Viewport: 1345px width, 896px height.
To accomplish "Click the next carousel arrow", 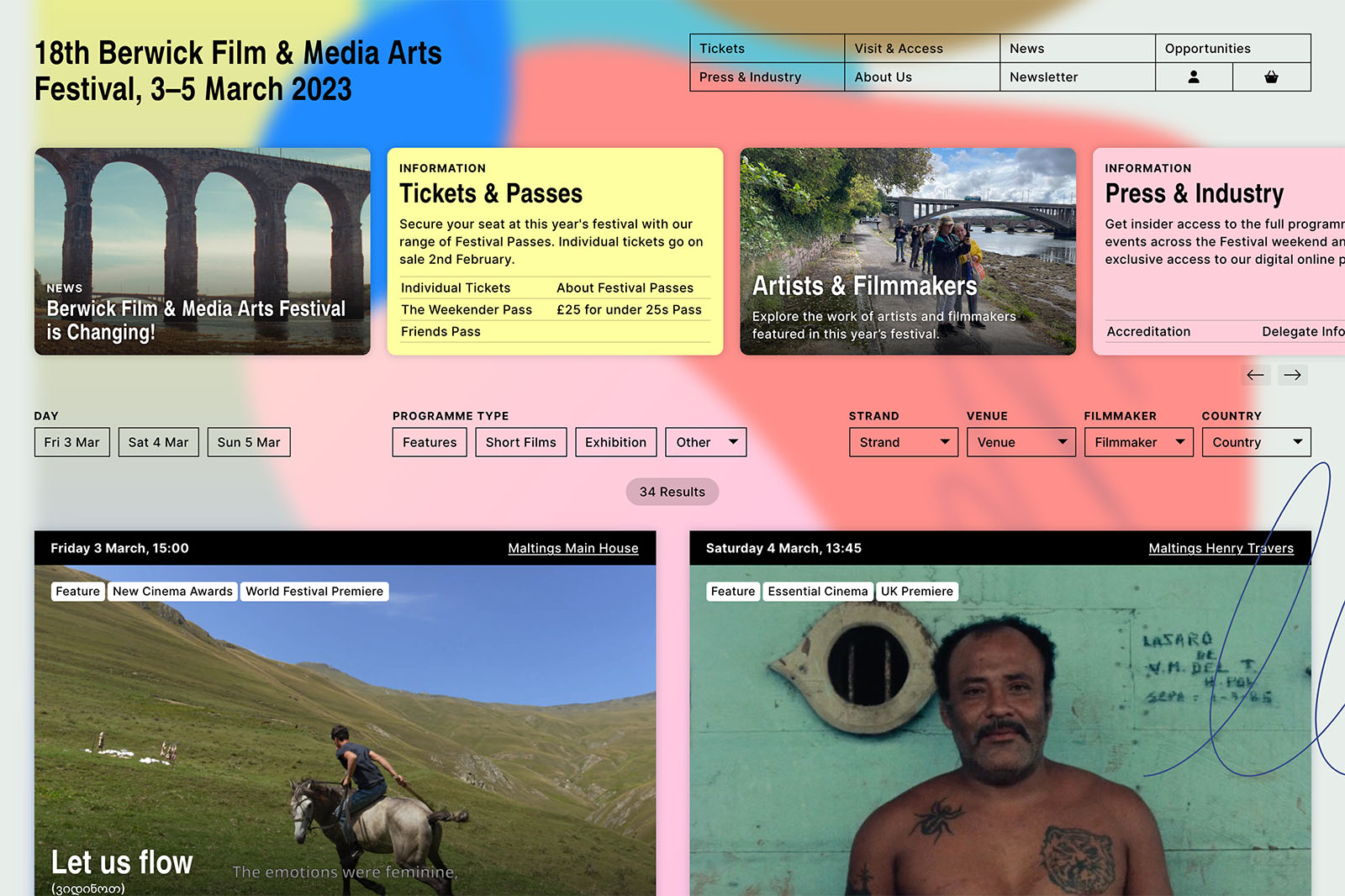I will [1293, 375].
